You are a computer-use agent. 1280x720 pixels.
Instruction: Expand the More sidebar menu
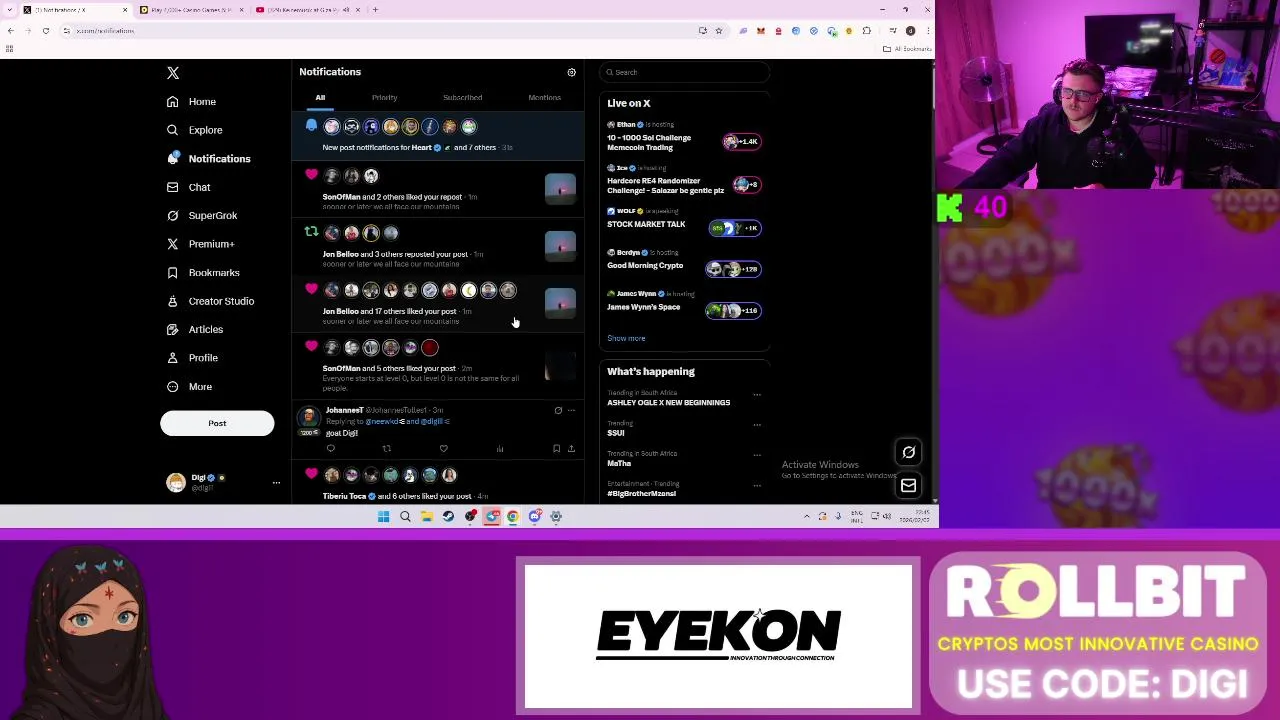188,386
